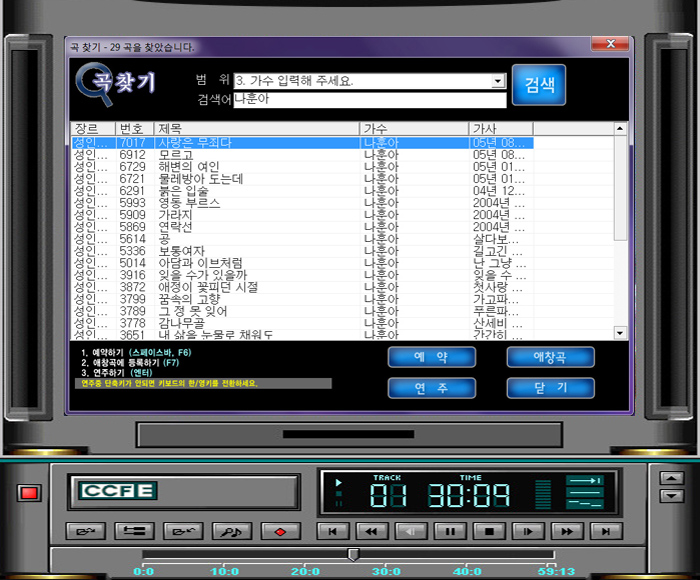Select the song row 사랑은 무죄다
The image size is (700, 580).
[303, 143]
